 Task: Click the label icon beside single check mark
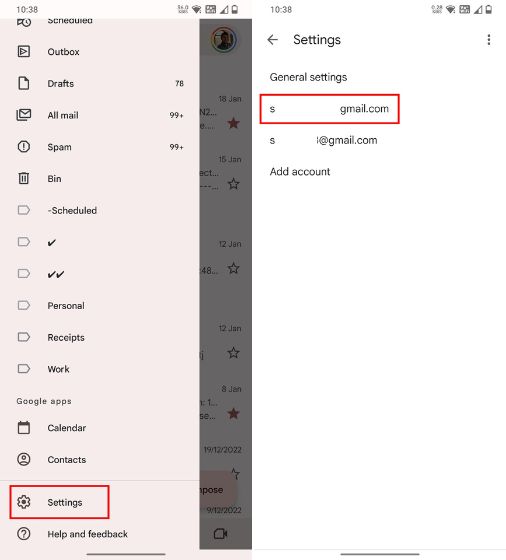click(24, 242)
